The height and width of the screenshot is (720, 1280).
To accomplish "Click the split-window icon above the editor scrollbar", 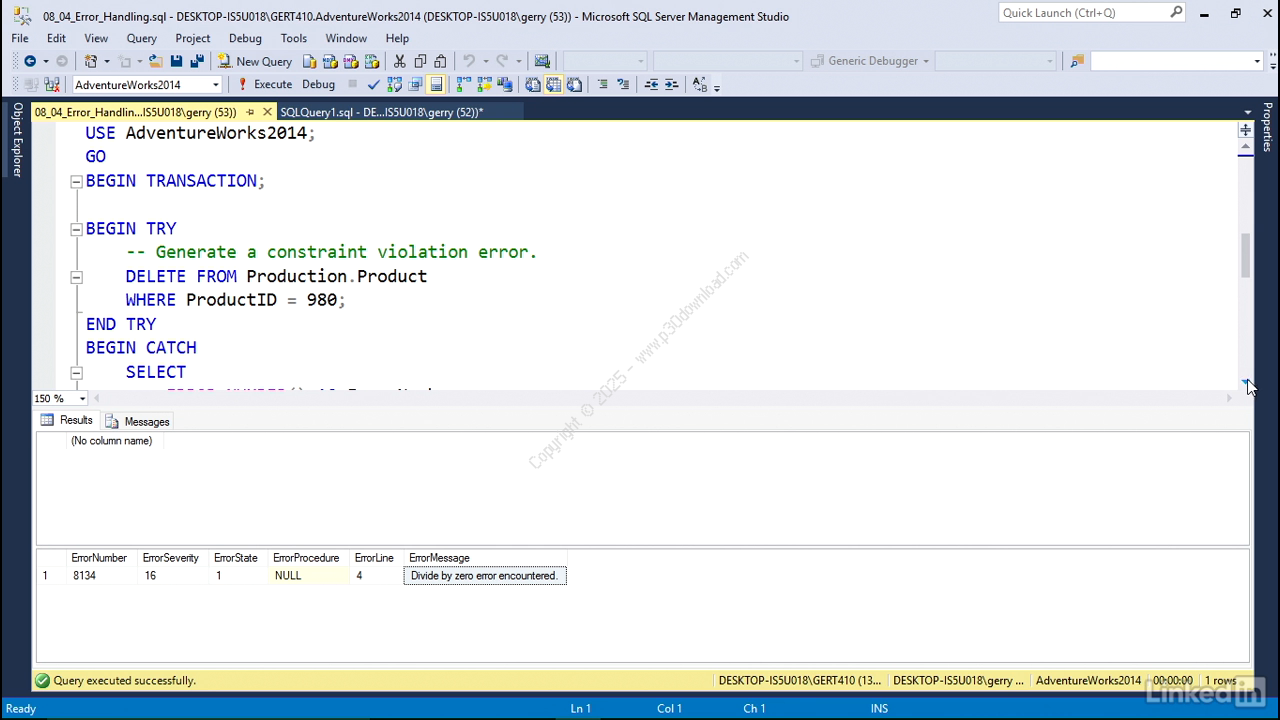I will [1245, 130].
